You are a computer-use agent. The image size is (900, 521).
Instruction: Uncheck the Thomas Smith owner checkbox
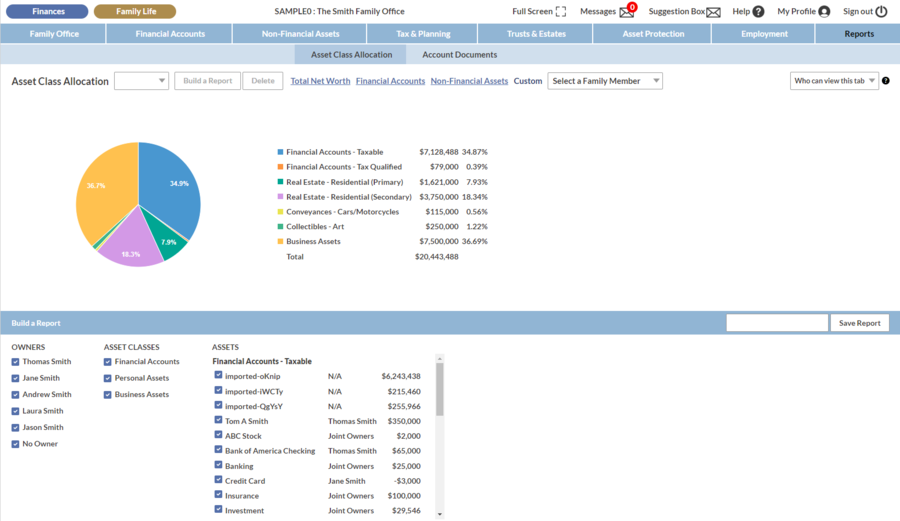[x=15, y=362]
